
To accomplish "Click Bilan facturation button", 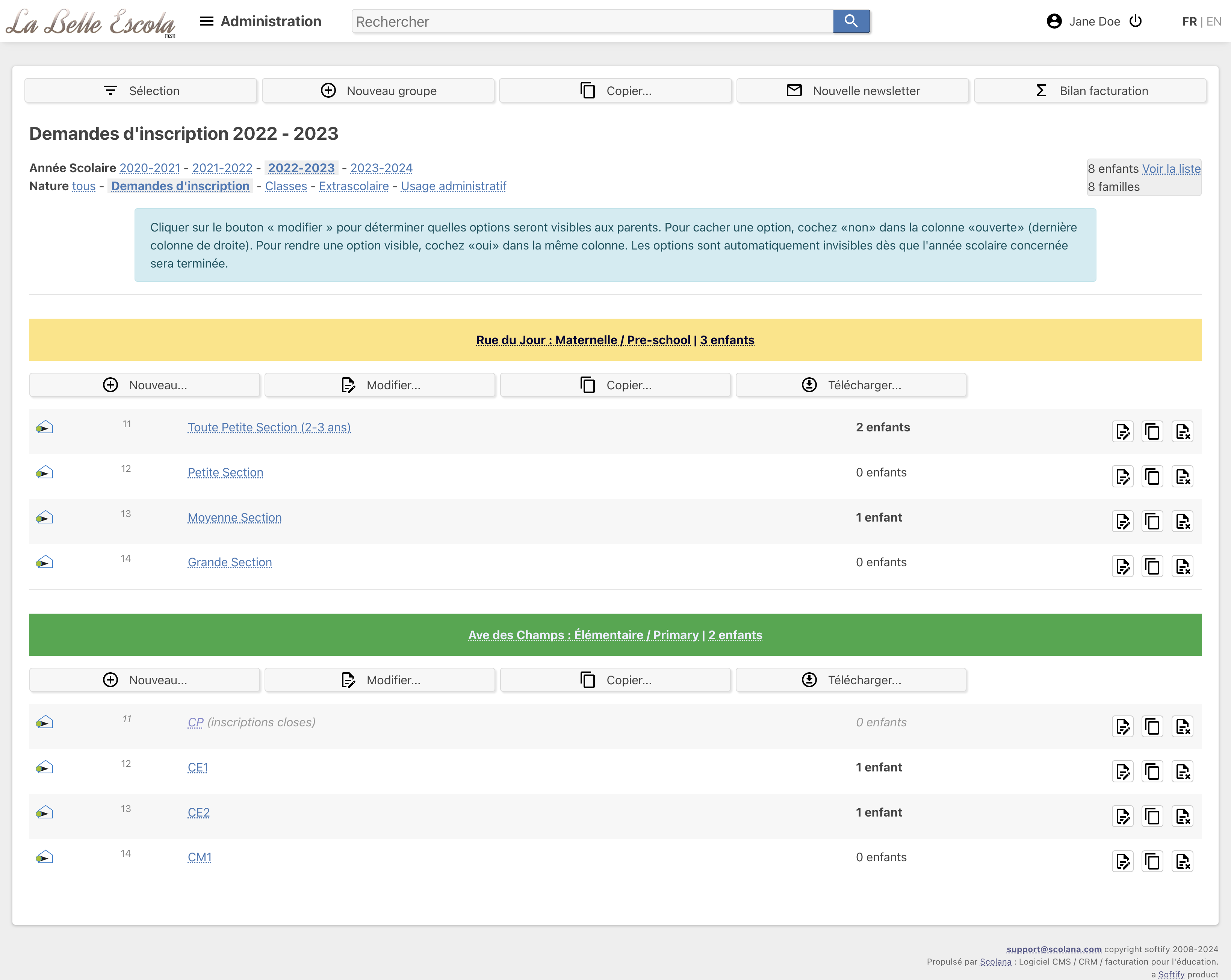I will click(x=1090, y=91).
